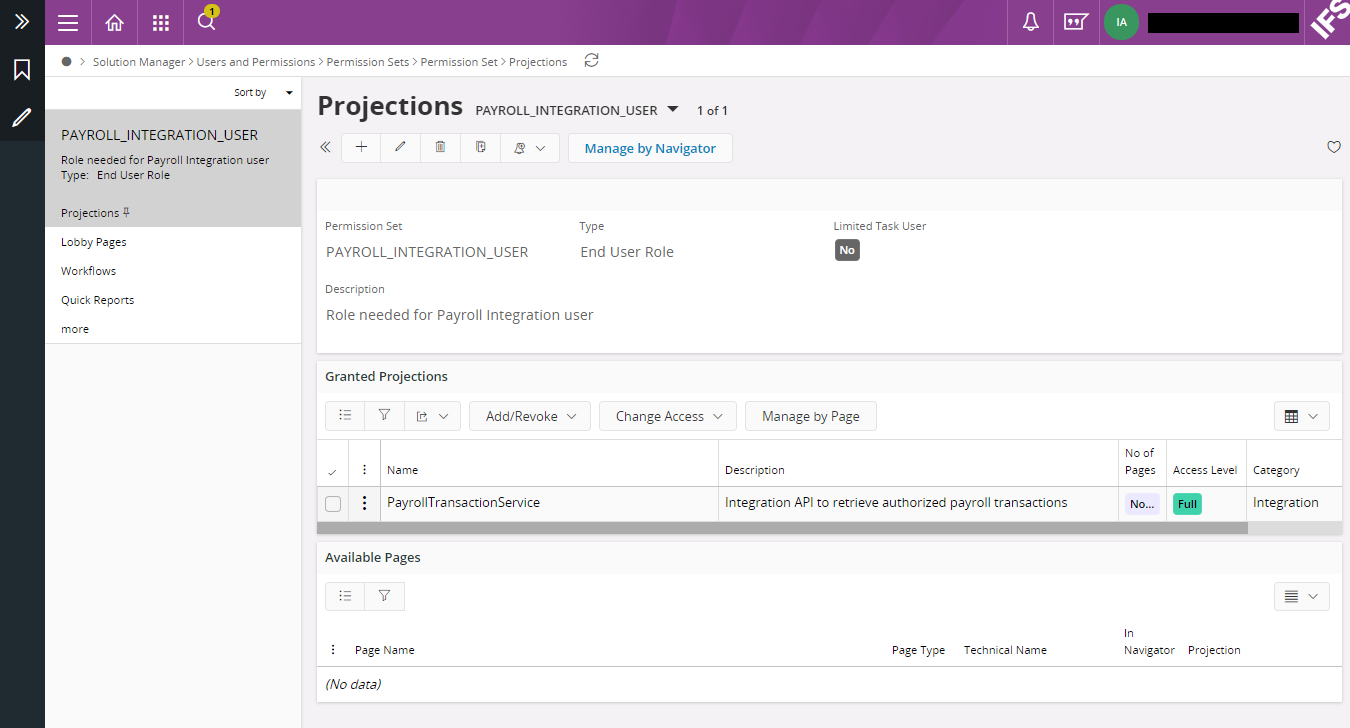Viewport: 1350px width, 728px height.
Task: Expand the left sidebar with double chevron
Action: click(22, 21)
